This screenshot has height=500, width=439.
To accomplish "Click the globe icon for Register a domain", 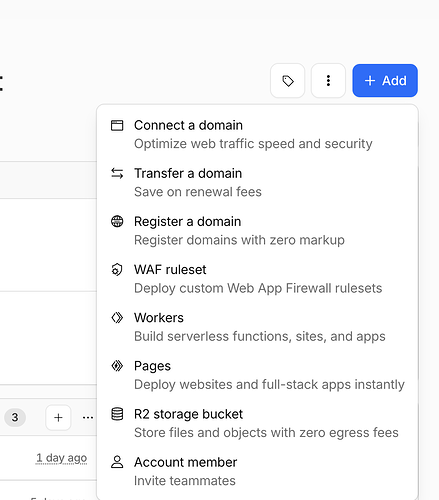I will pyautogui.click(x=117, y=221).
